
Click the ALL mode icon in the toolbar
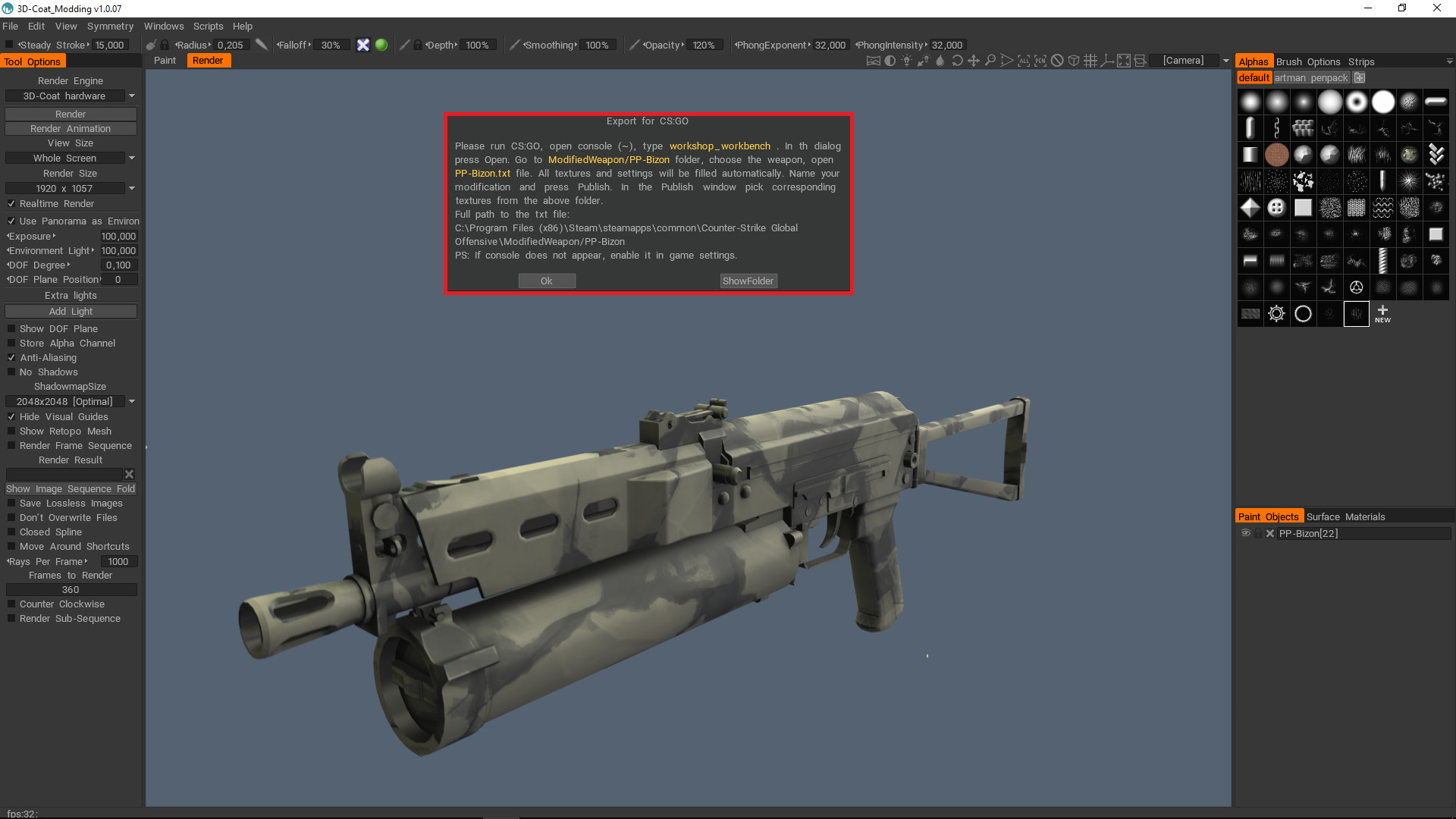tap(1025, 61)
